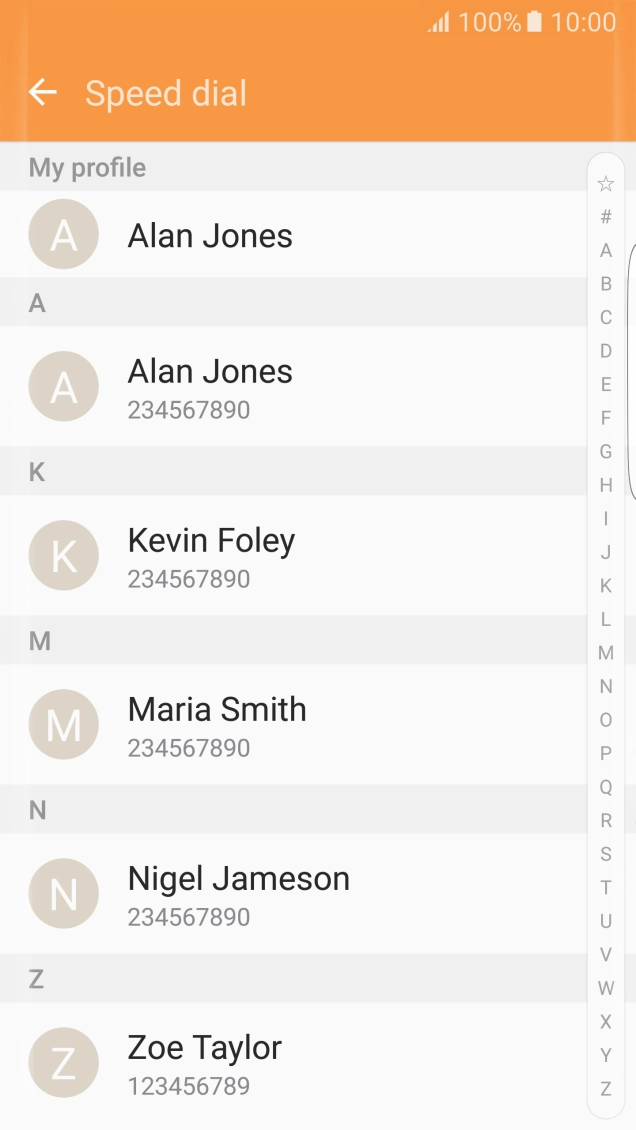The height and width of the screenshot is (1130, 636).
Task: Choose Maria Smith for speed dial
Action: (217, 710)
